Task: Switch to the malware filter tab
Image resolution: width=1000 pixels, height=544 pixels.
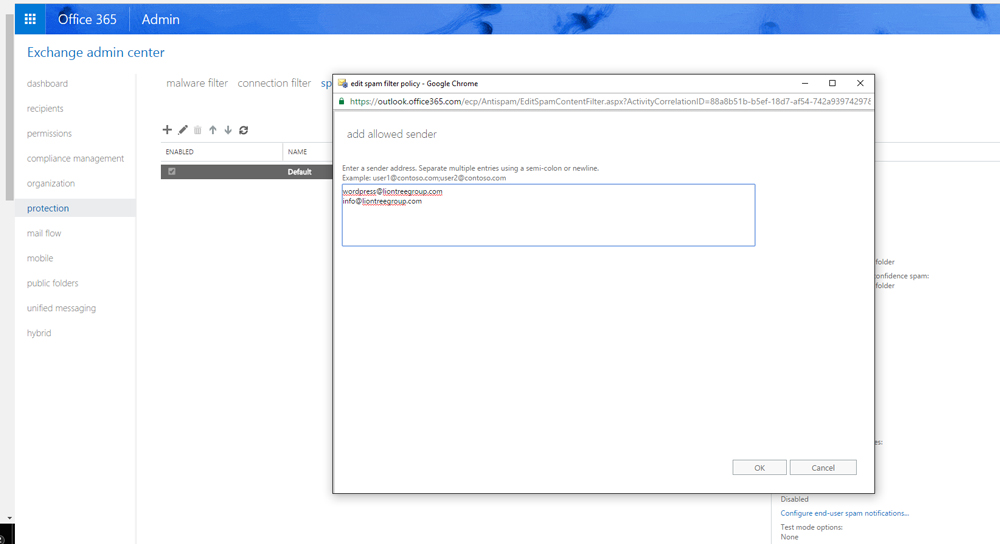Action: [x=197, y=83]
